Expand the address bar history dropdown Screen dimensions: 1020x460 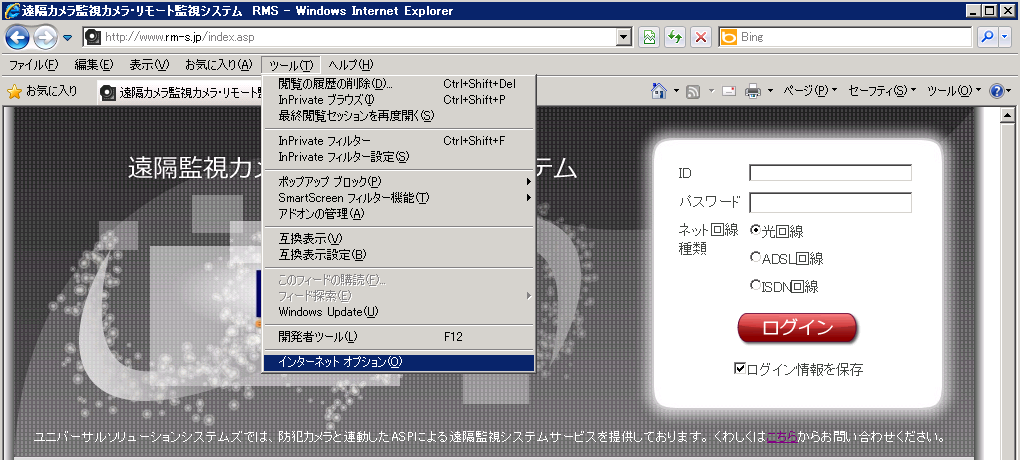625,37
